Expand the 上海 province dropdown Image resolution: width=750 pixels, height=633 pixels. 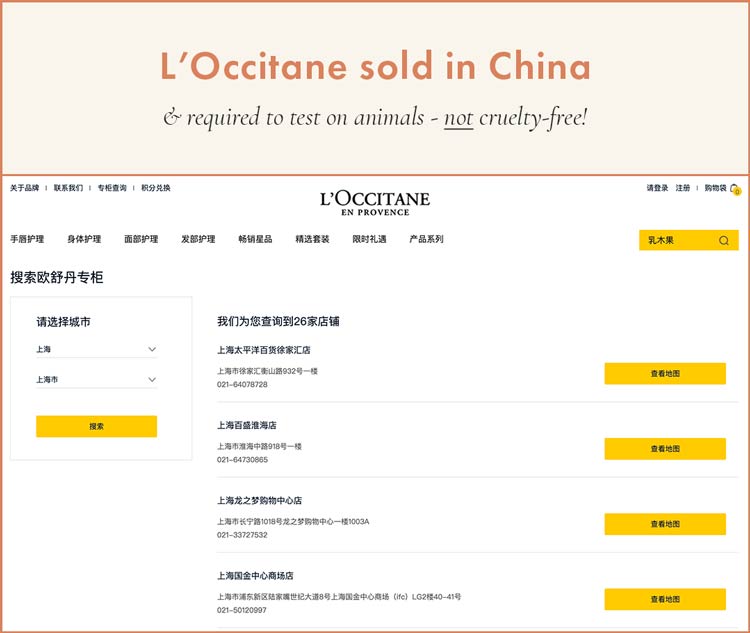(96, 349)
